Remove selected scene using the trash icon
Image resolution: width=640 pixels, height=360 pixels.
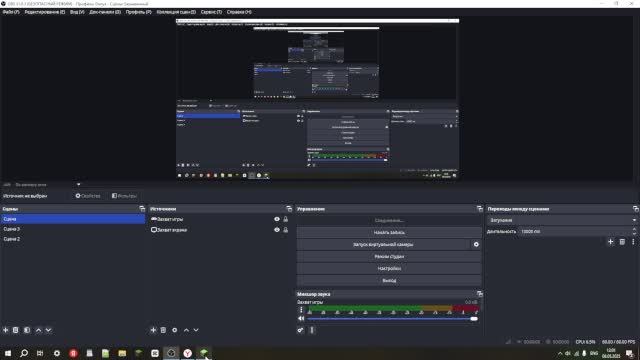click(16, 330)
